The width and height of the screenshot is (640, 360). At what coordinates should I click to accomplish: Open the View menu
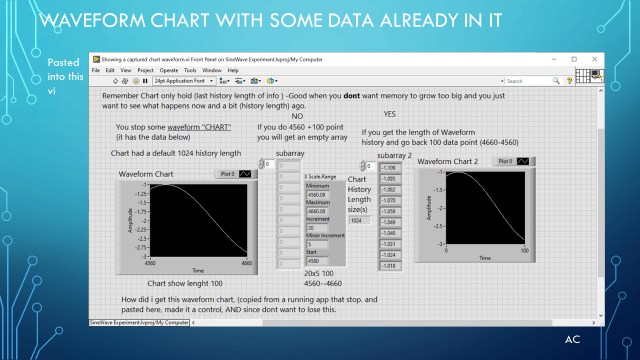(x=126, y=70)
